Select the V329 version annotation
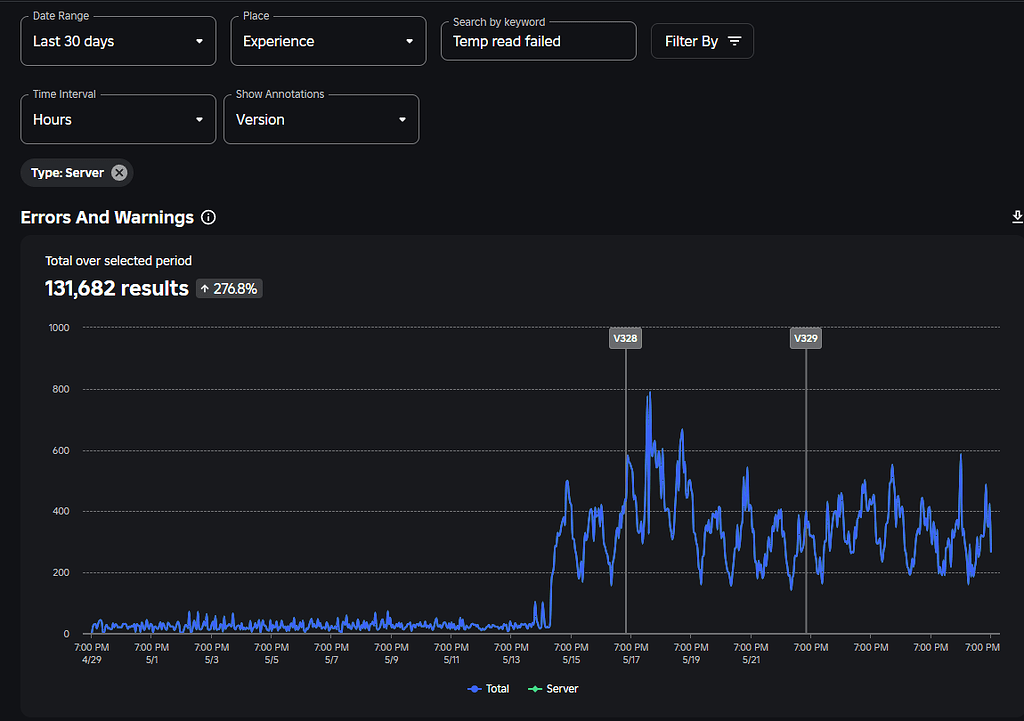The height and width of the screenshot is (721, 1024). tap(805, 338)
